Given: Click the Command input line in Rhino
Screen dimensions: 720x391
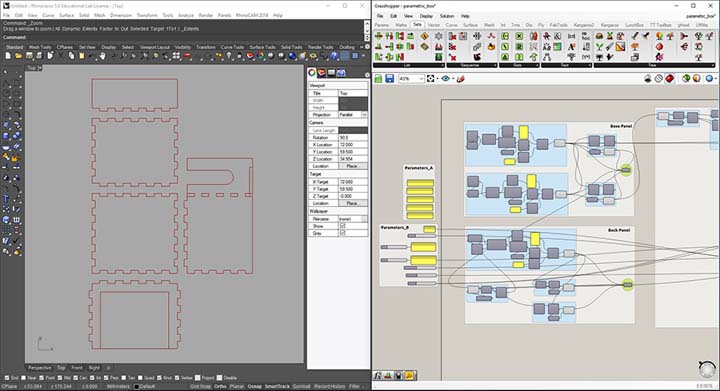Looking at the screenshot, I should pyautogui.click(x=184, y=38).
